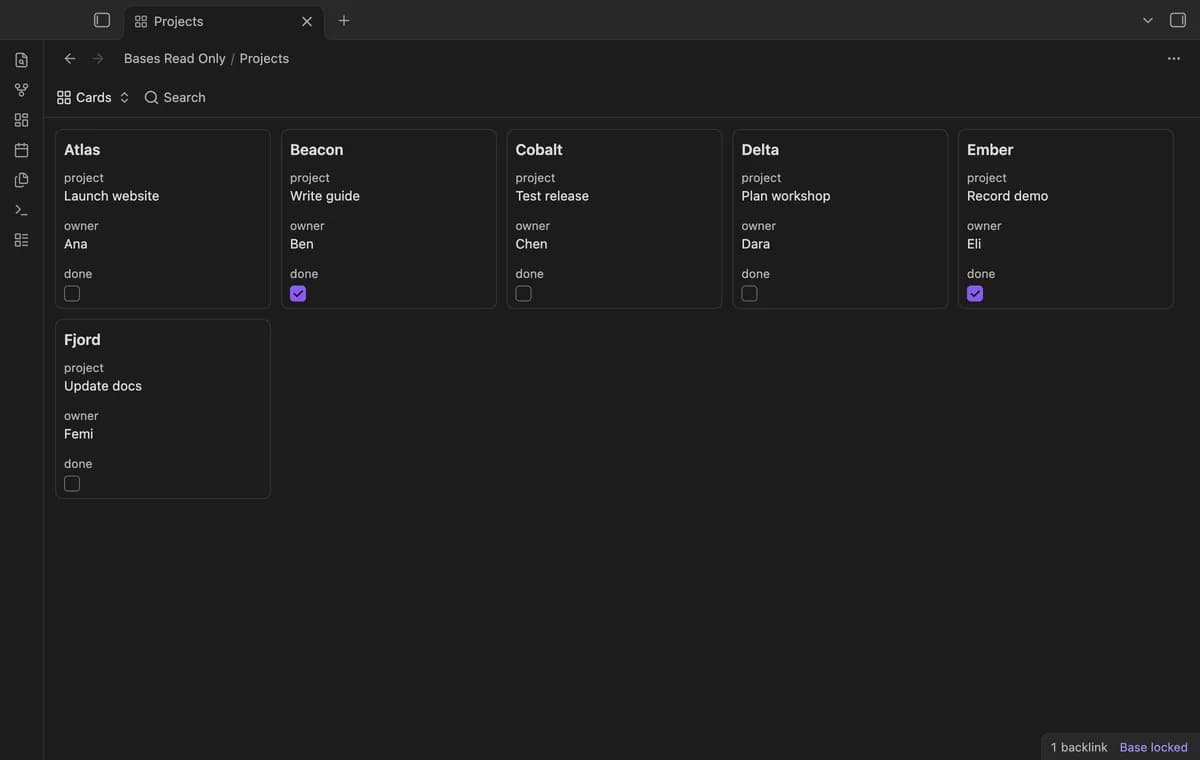
Task: Open the Cards view dropdown
Action: pyautogui.click(x=93, y=97)
